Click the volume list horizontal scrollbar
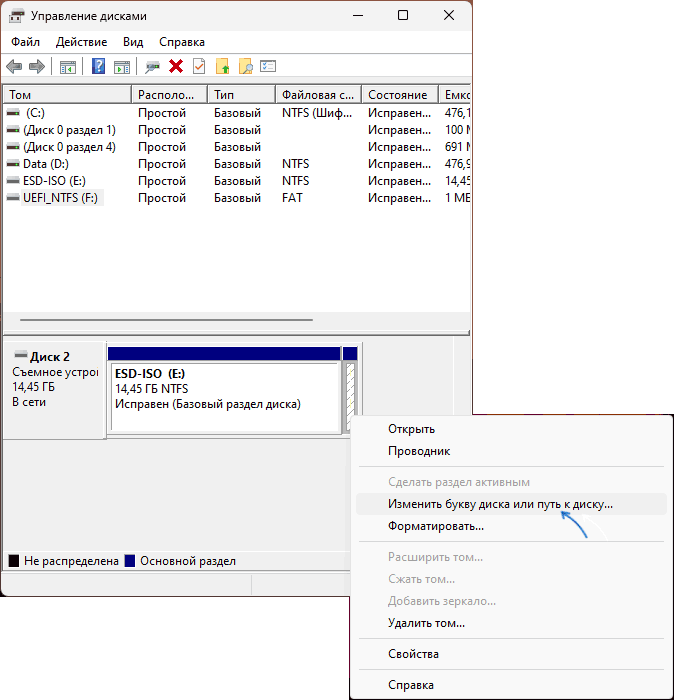The width and height of the screenshot is (674, 700). pyautogui.click(x=166, y=320)
